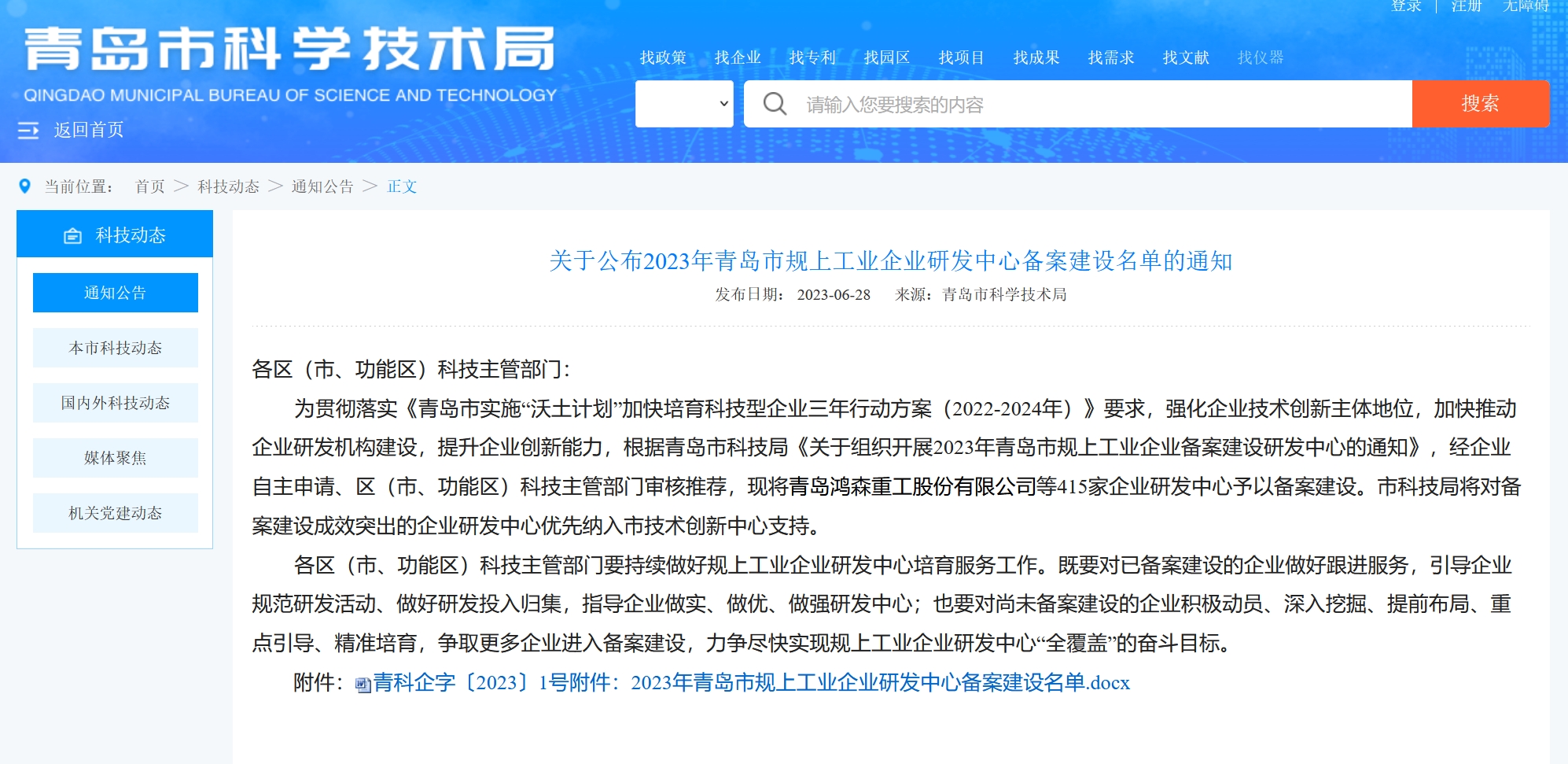This screenshot has height=764, width=1568.
Task: Click 登录 link at top
Action: (x=1406, y=6)
